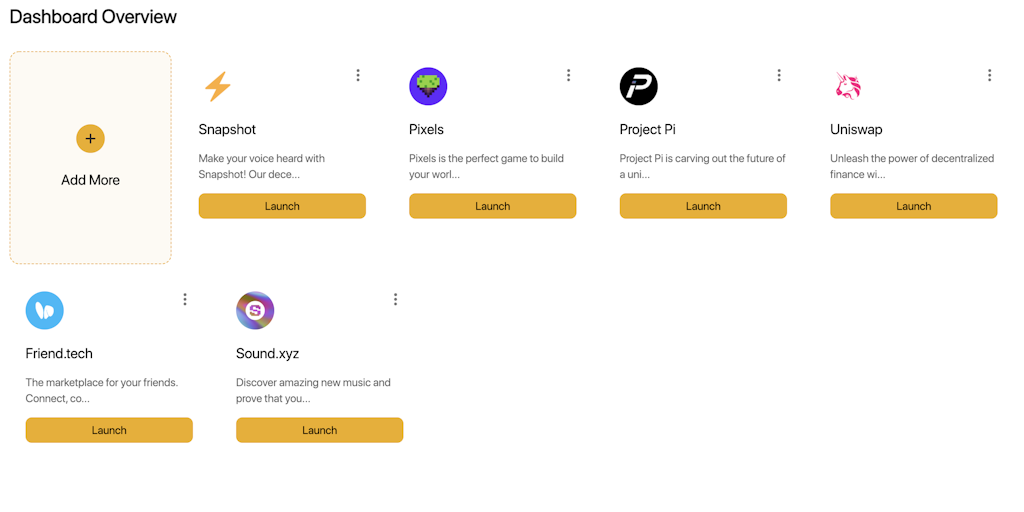Launch the Snapshot app

tap(282, 206)
